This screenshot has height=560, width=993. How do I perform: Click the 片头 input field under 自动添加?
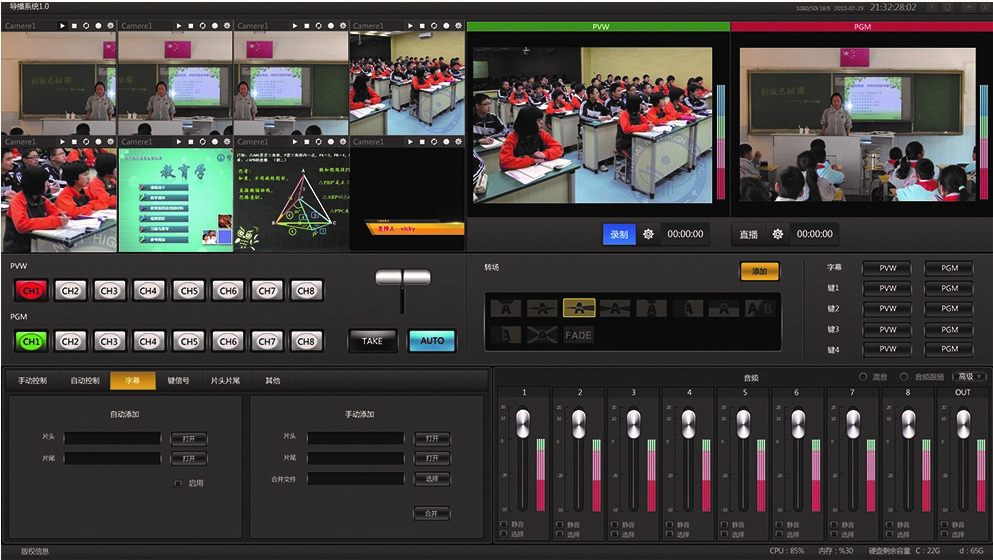click(112, 438)
